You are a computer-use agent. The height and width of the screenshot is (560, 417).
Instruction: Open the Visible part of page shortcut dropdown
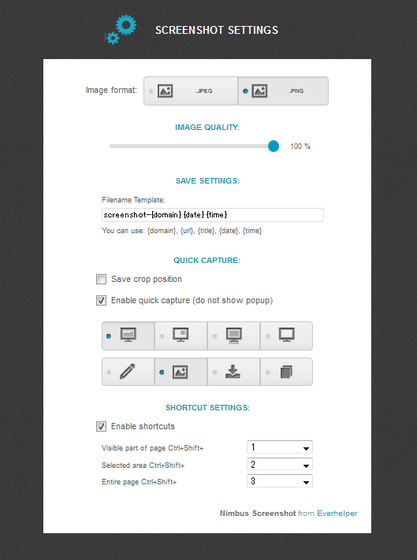(x=280, y=447)
